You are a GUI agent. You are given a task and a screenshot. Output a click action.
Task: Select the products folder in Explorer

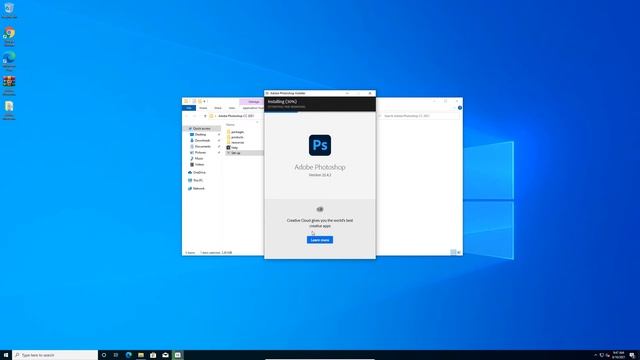coord(237,137)
